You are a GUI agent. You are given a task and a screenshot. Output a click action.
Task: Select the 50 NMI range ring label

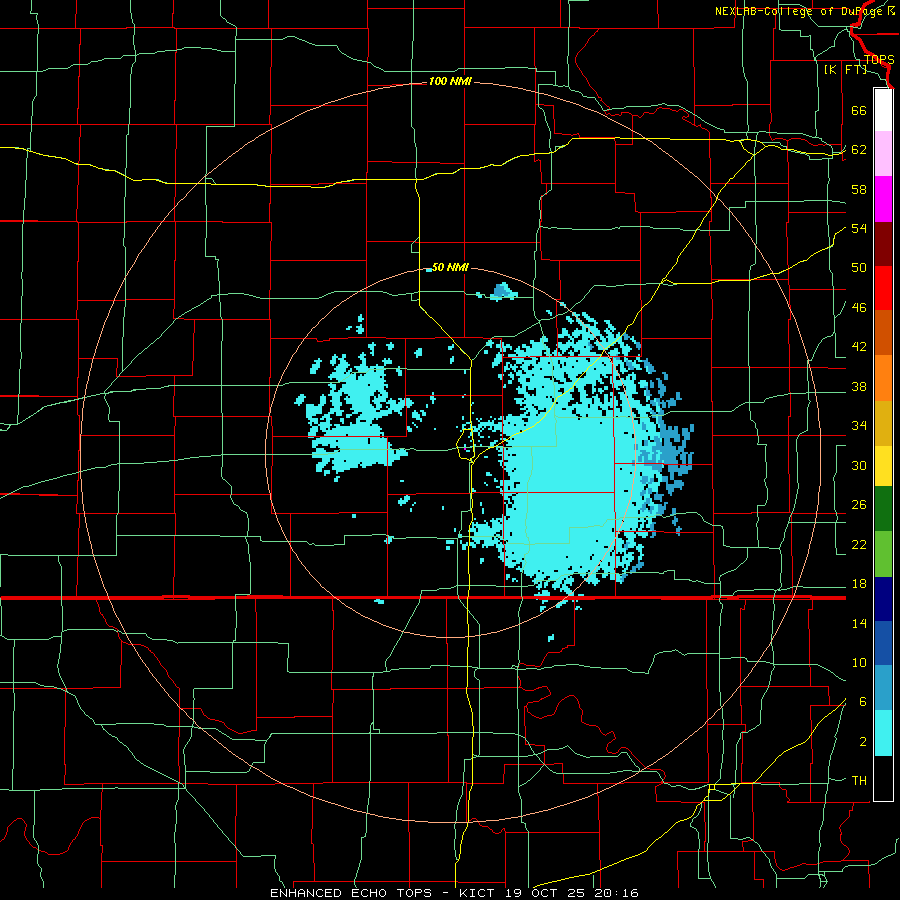(450, 267)
